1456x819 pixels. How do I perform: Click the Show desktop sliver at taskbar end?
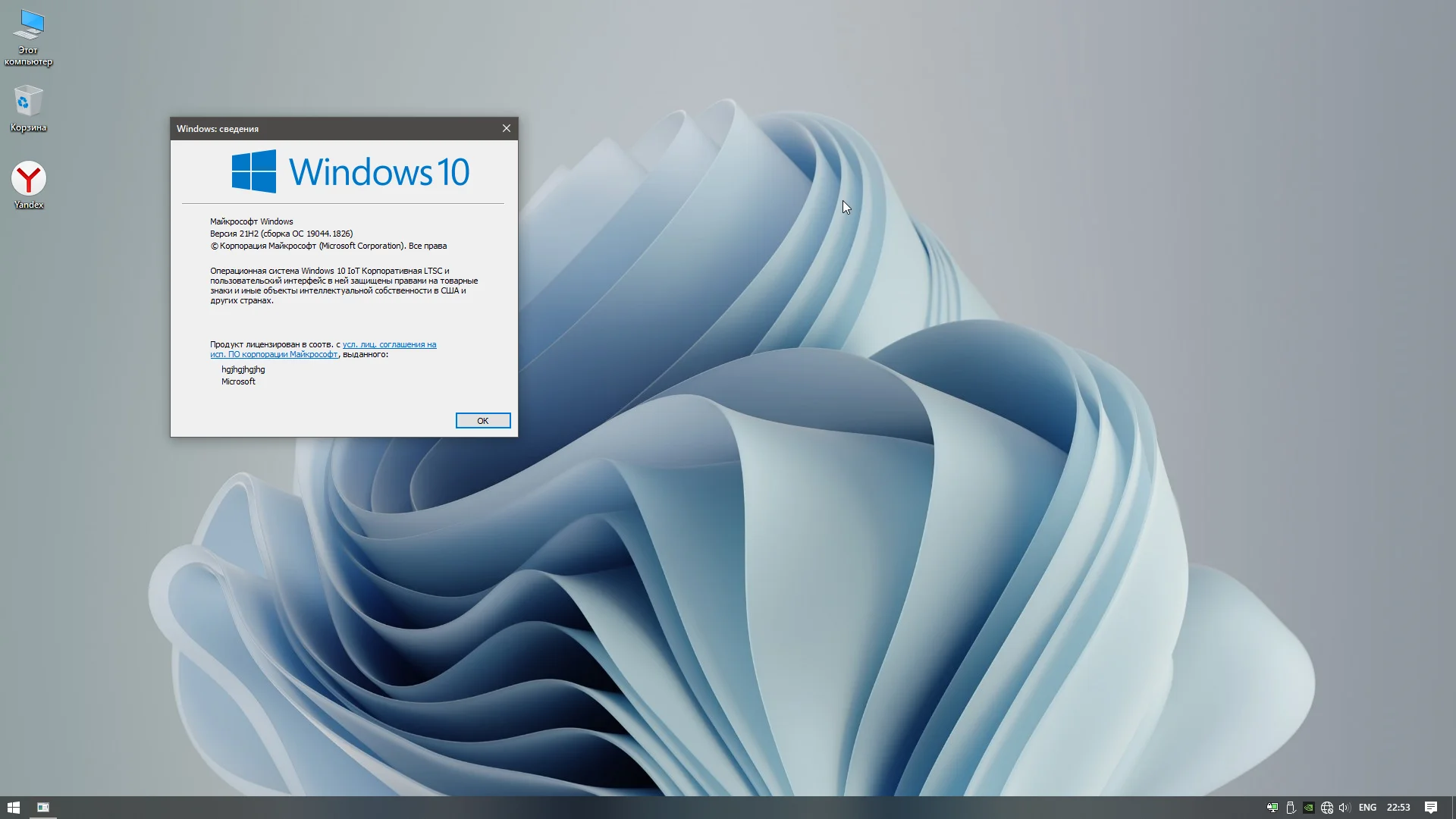point(1453,808)
